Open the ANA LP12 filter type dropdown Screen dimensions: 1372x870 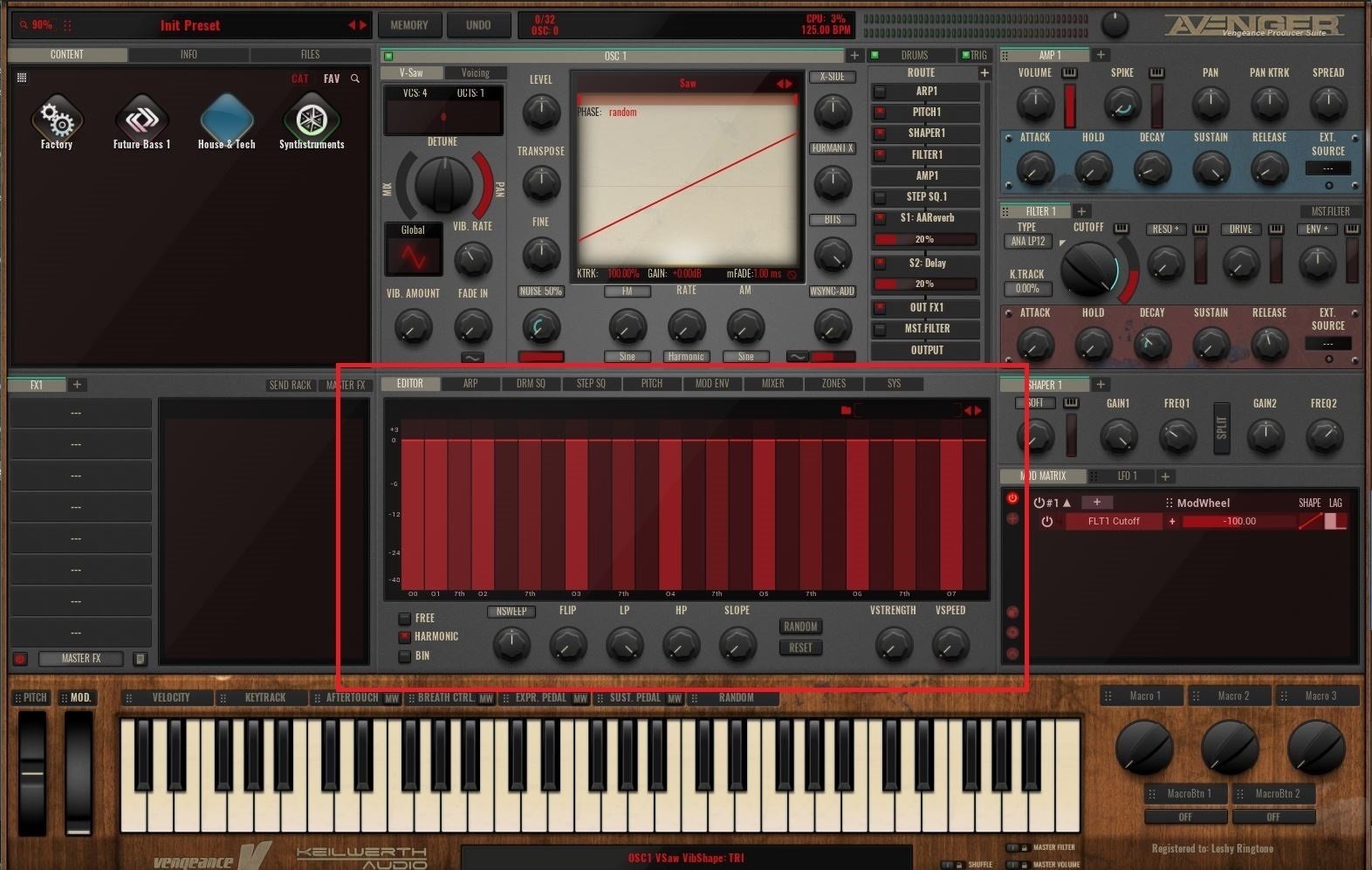pyautogui.click(x=1028, y=242)
